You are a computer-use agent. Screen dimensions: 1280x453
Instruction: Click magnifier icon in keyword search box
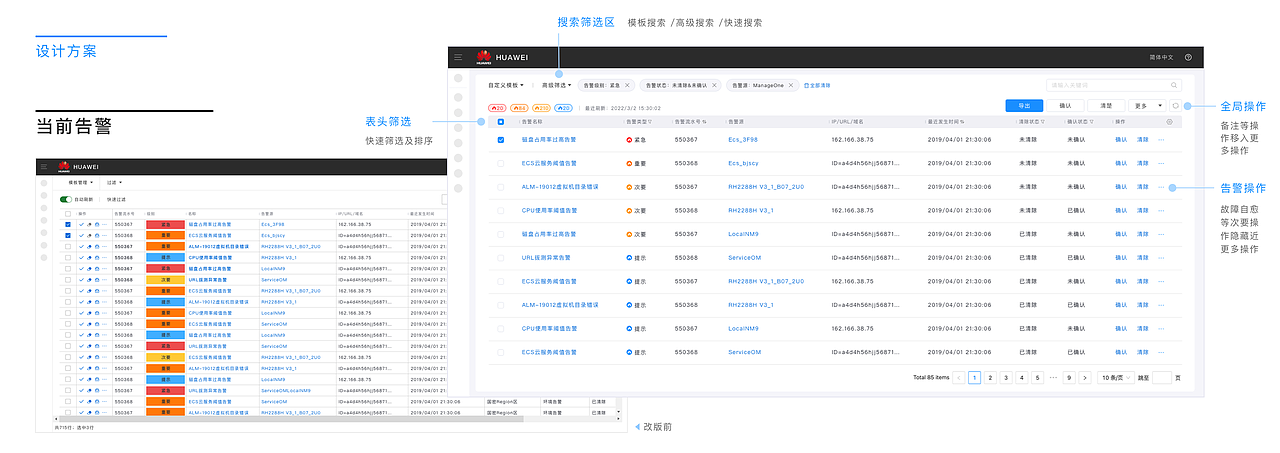[x=1174, y=85]
